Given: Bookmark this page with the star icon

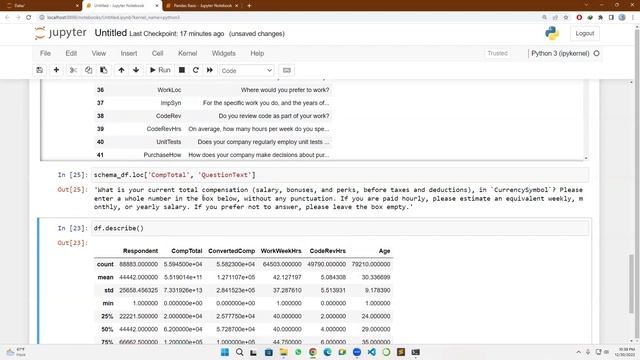Looking at the screenshot, I should pyautogui.click(x=566, y=18).
